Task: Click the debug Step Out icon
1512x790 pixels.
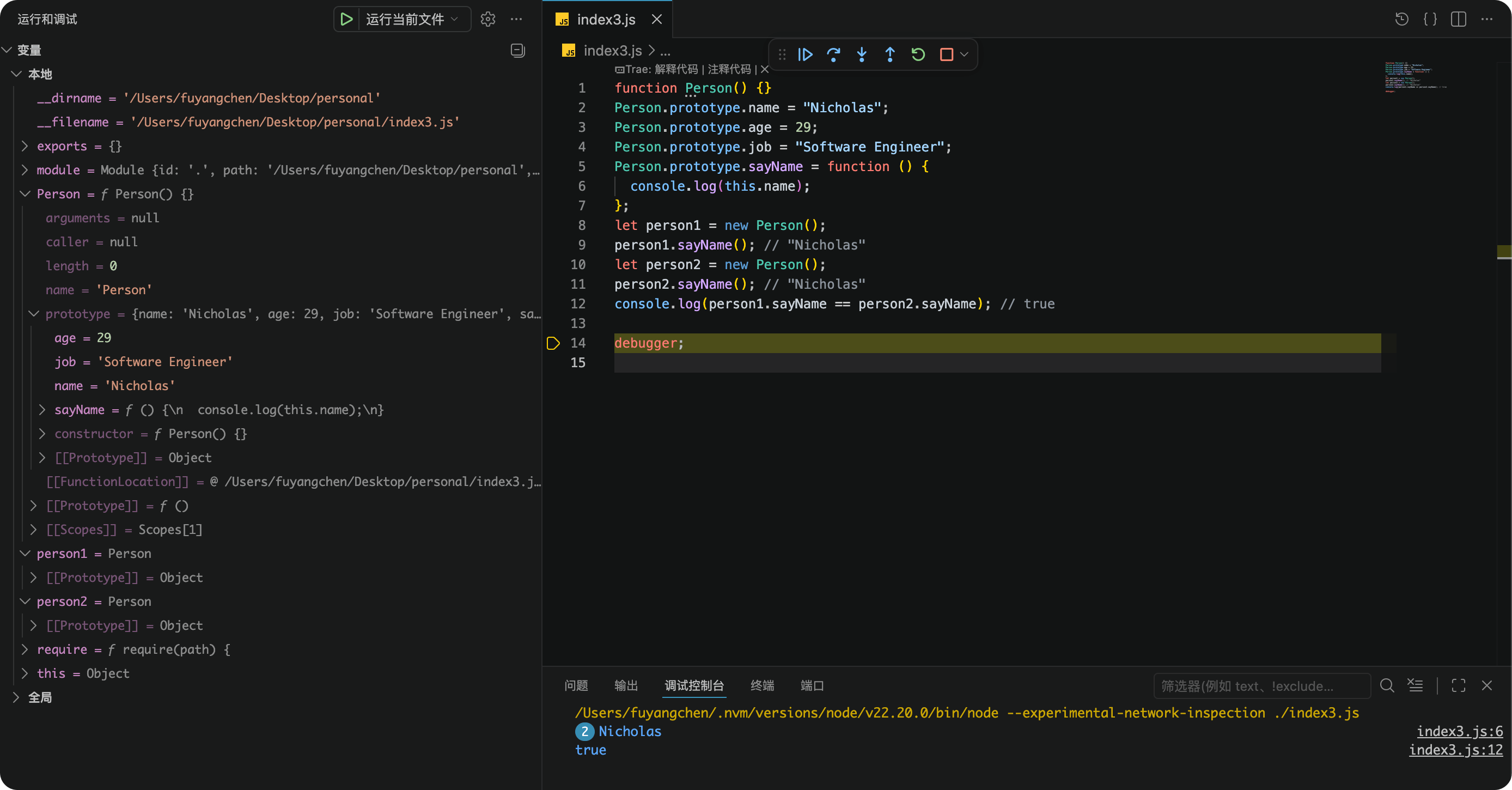Action: click(x=890, y=54)
